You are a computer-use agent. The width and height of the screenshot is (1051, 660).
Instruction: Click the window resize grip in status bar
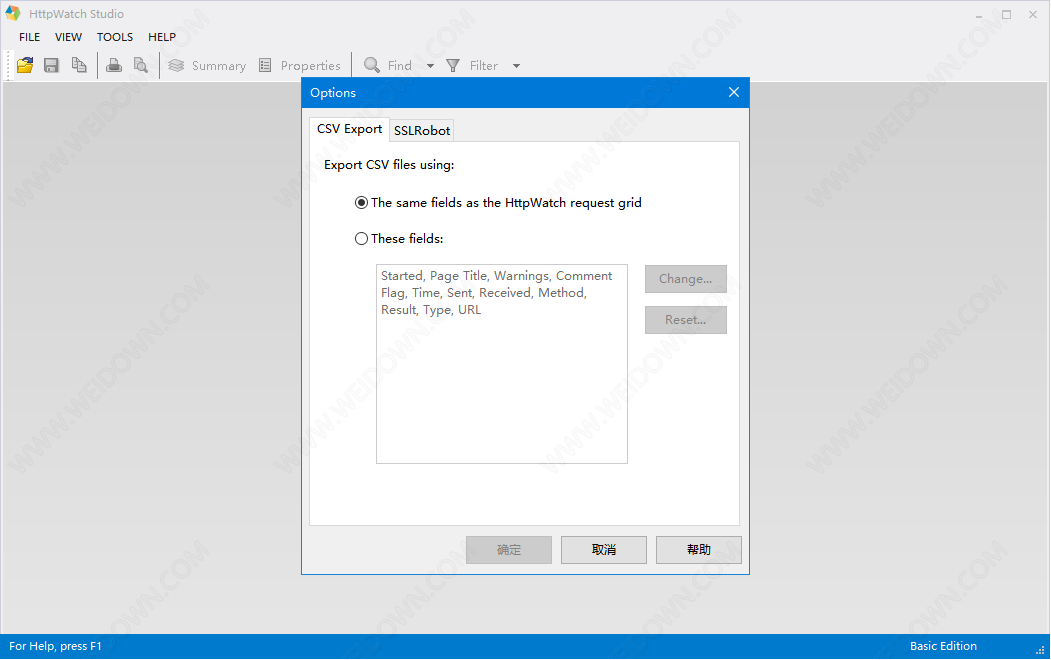(x=1040, y=650)
